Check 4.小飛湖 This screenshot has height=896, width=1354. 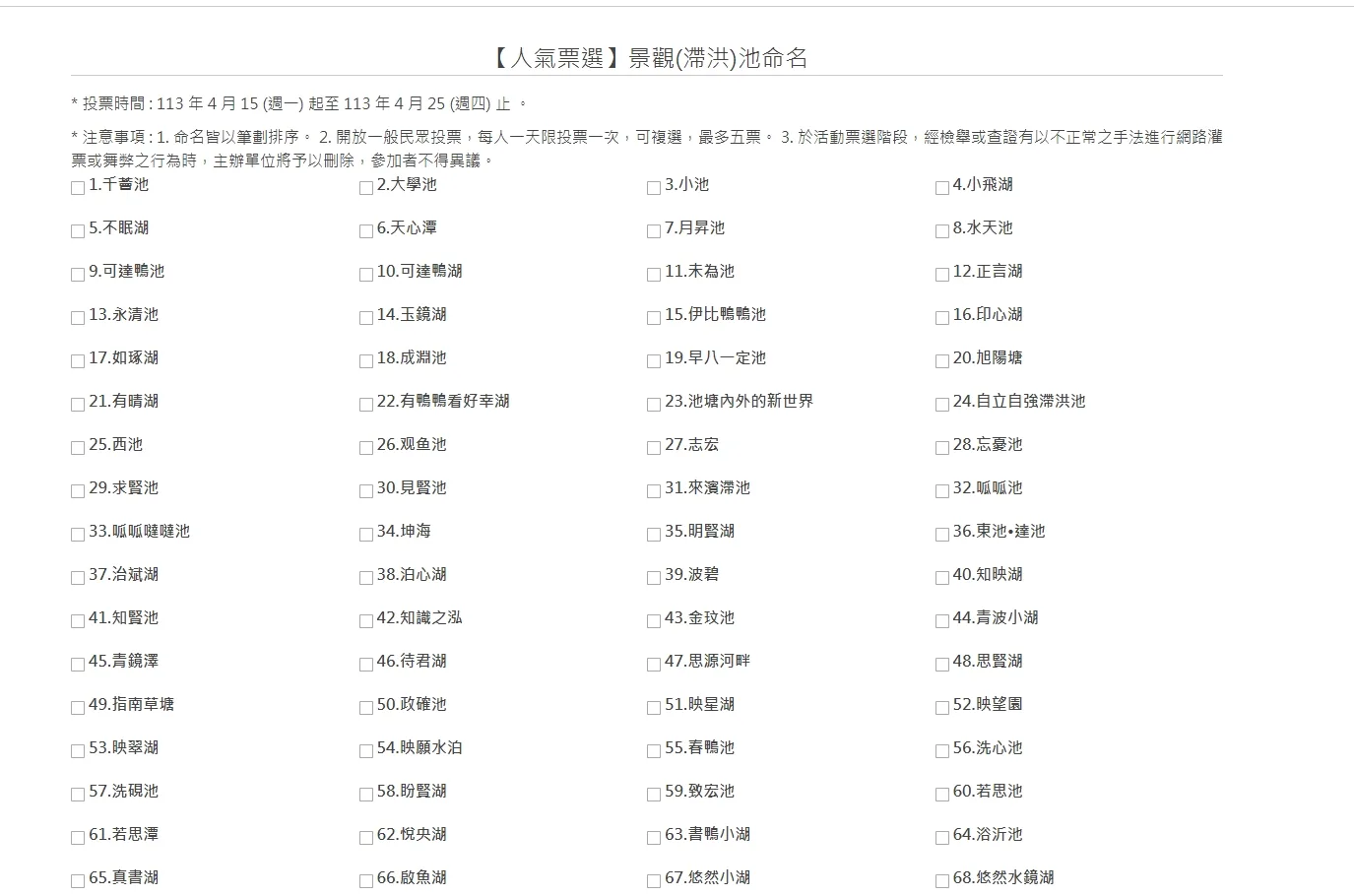tap(942, 188)
